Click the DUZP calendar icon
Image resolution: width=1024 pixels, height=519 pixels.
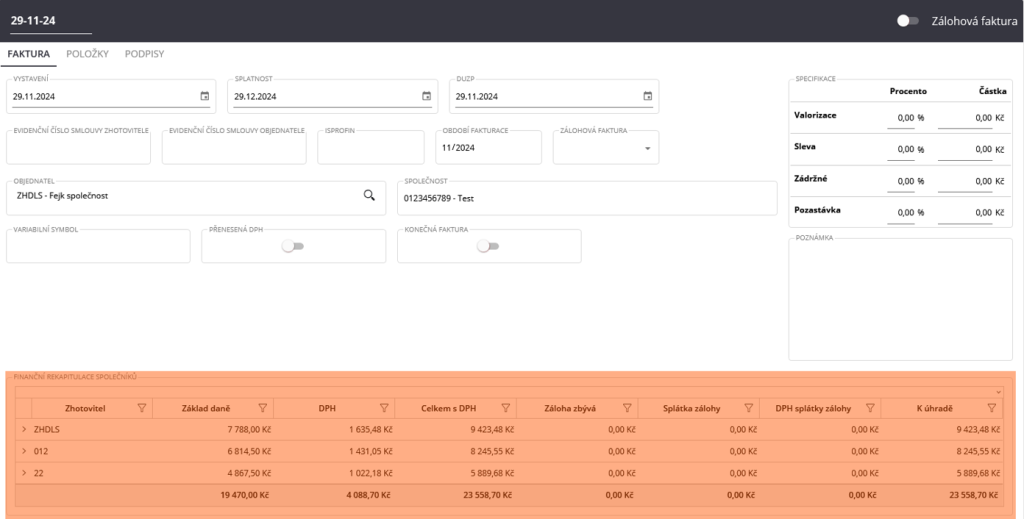click(647, 97)
